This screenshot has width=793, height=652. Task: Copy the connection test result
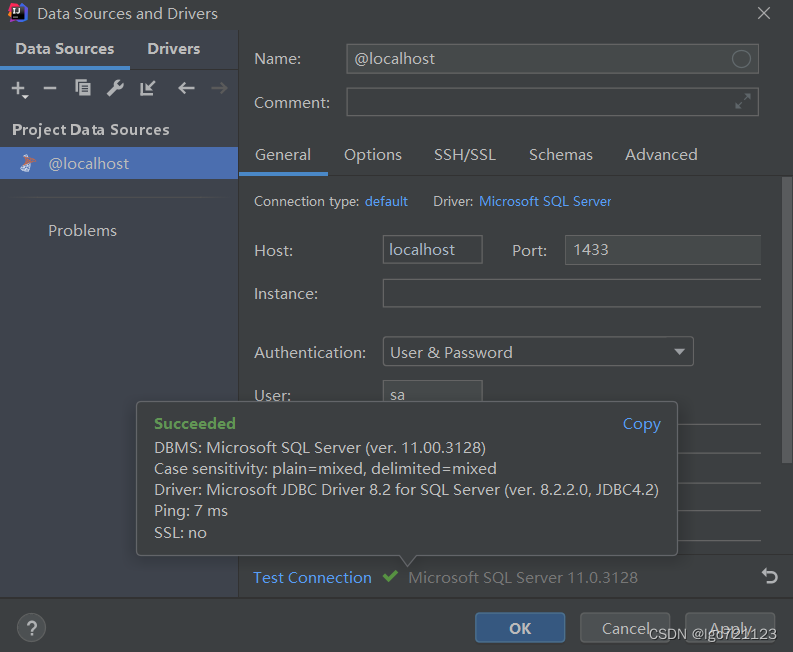pos(641,423)
